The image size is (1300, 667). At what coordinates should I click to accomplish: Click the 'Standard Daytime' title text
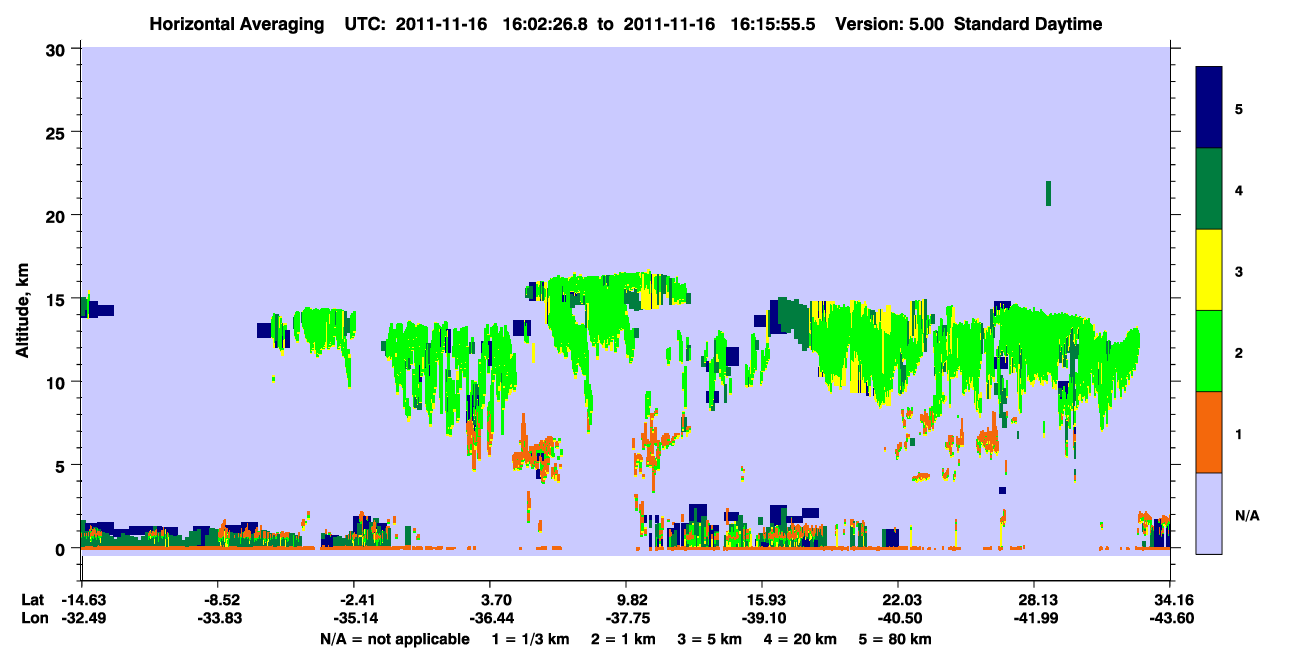[x=1028, y=24]
